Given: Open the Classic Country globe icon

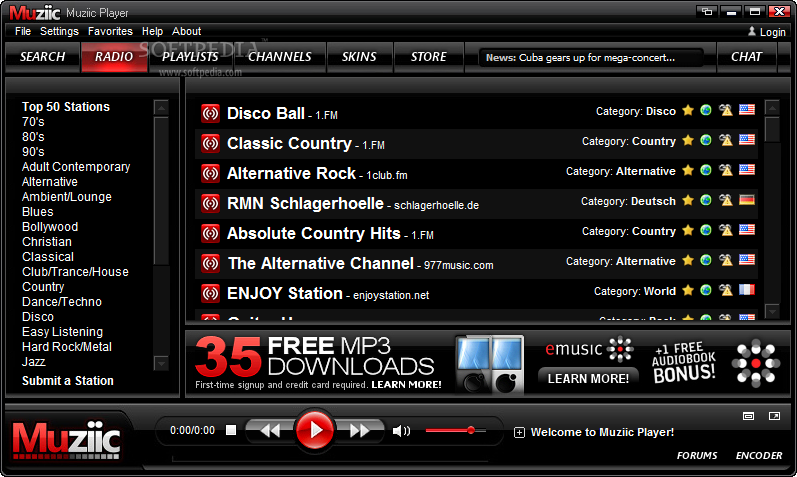Looking at the screenshot, I should 706,140.
